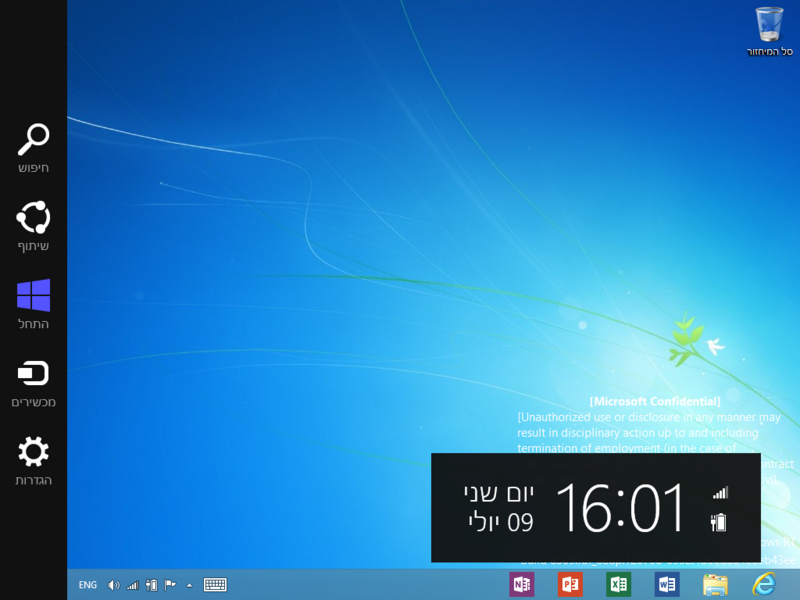Screen dimensions: 800x600
Task: Click the Start charm Windows logo
Action: coord(33,296)
